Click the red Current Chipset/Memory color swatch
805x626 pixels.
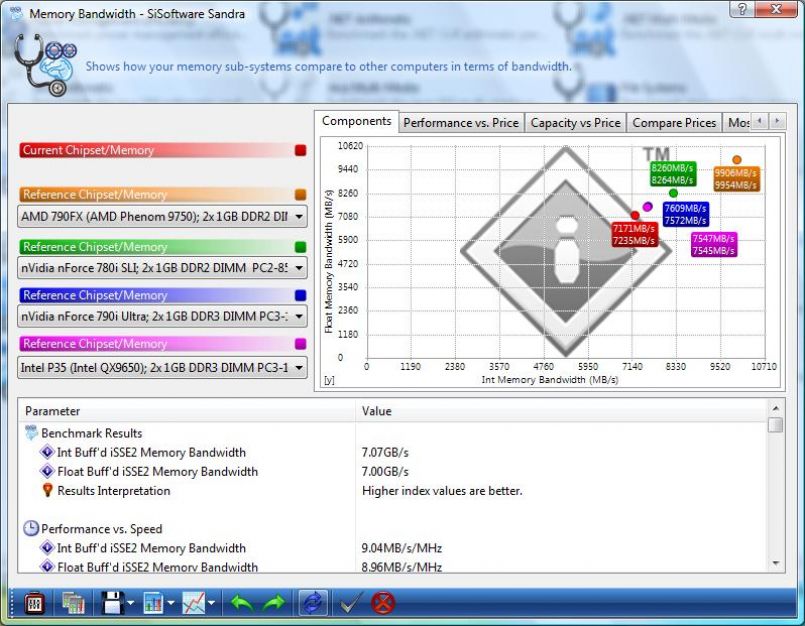click(301, 151)
